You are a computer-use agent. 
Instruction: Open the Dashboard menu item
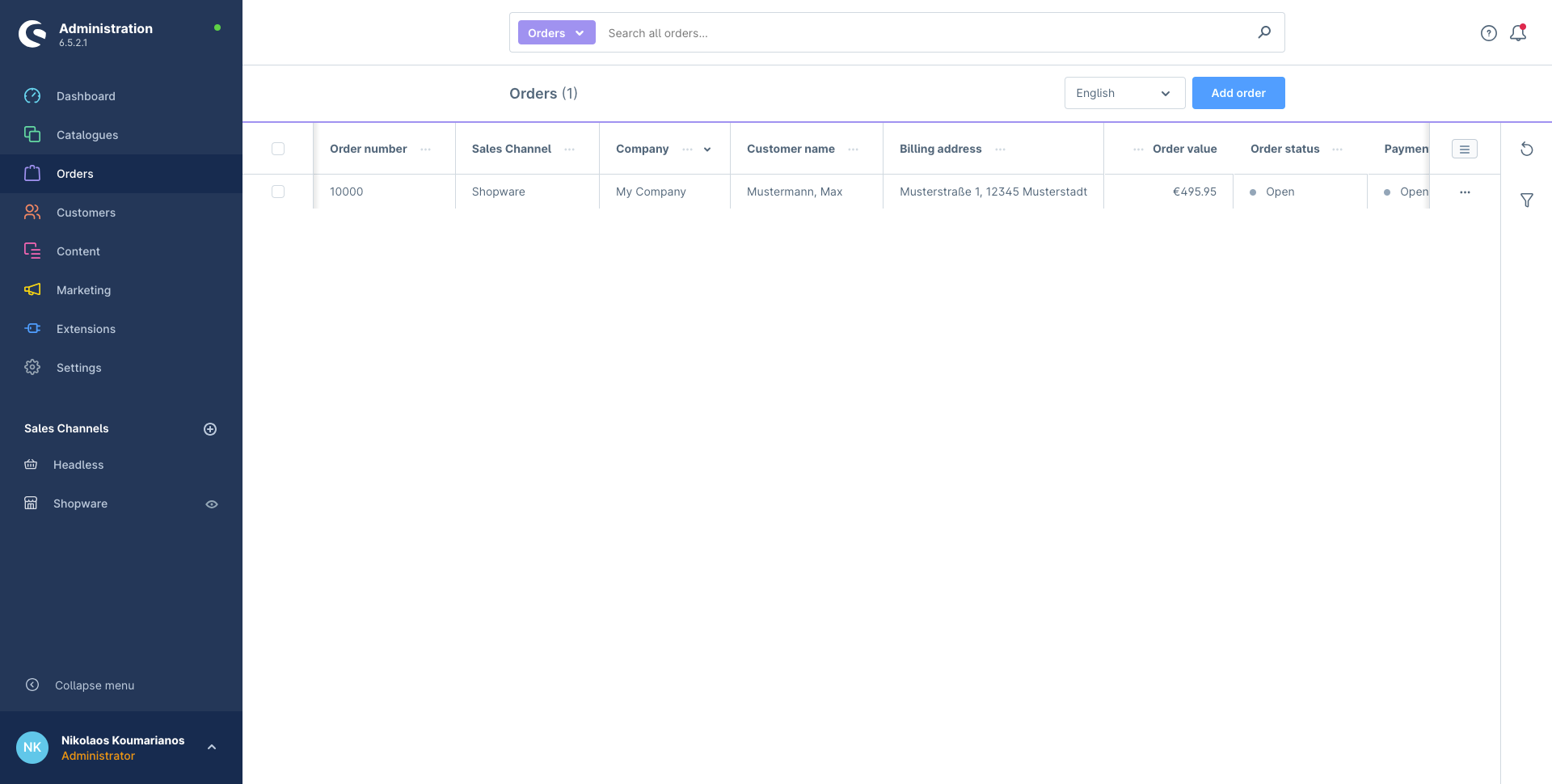point(121,96)
